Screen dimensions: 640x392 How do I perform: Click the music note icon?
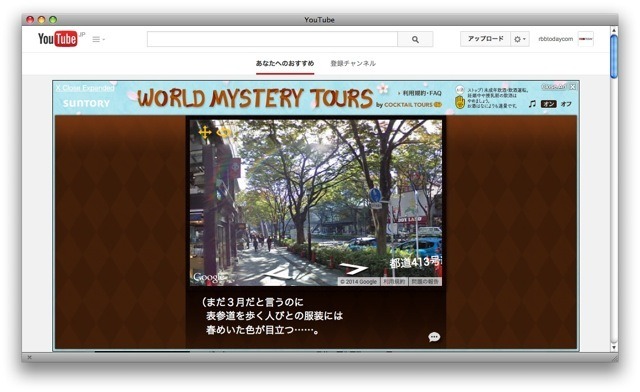tap(532, 104)
